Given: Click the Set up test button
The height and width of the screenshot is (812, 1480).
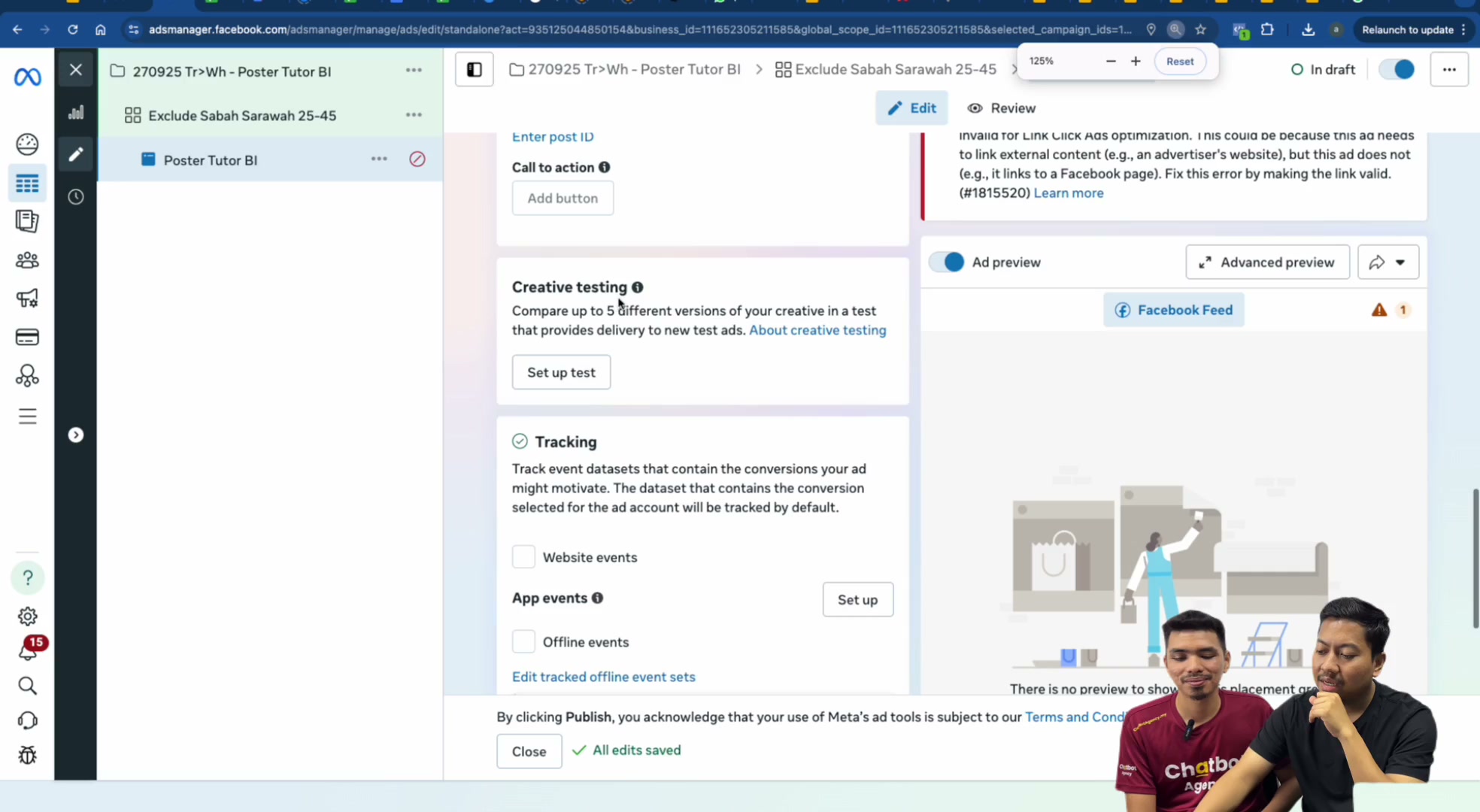Looking at the screenshot, I should [561, 372].
